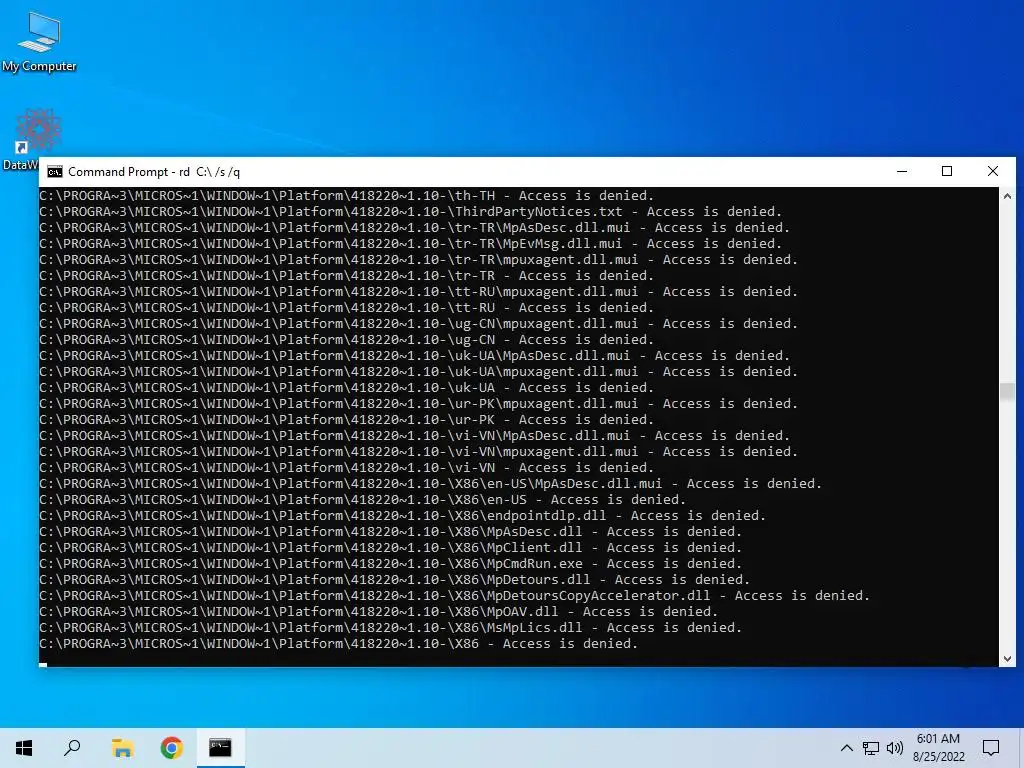This screenshot has height=768, width=1024.
Task: Click the ug-CN\mpuxagent.dll.mui line
Action: [418, 323]
